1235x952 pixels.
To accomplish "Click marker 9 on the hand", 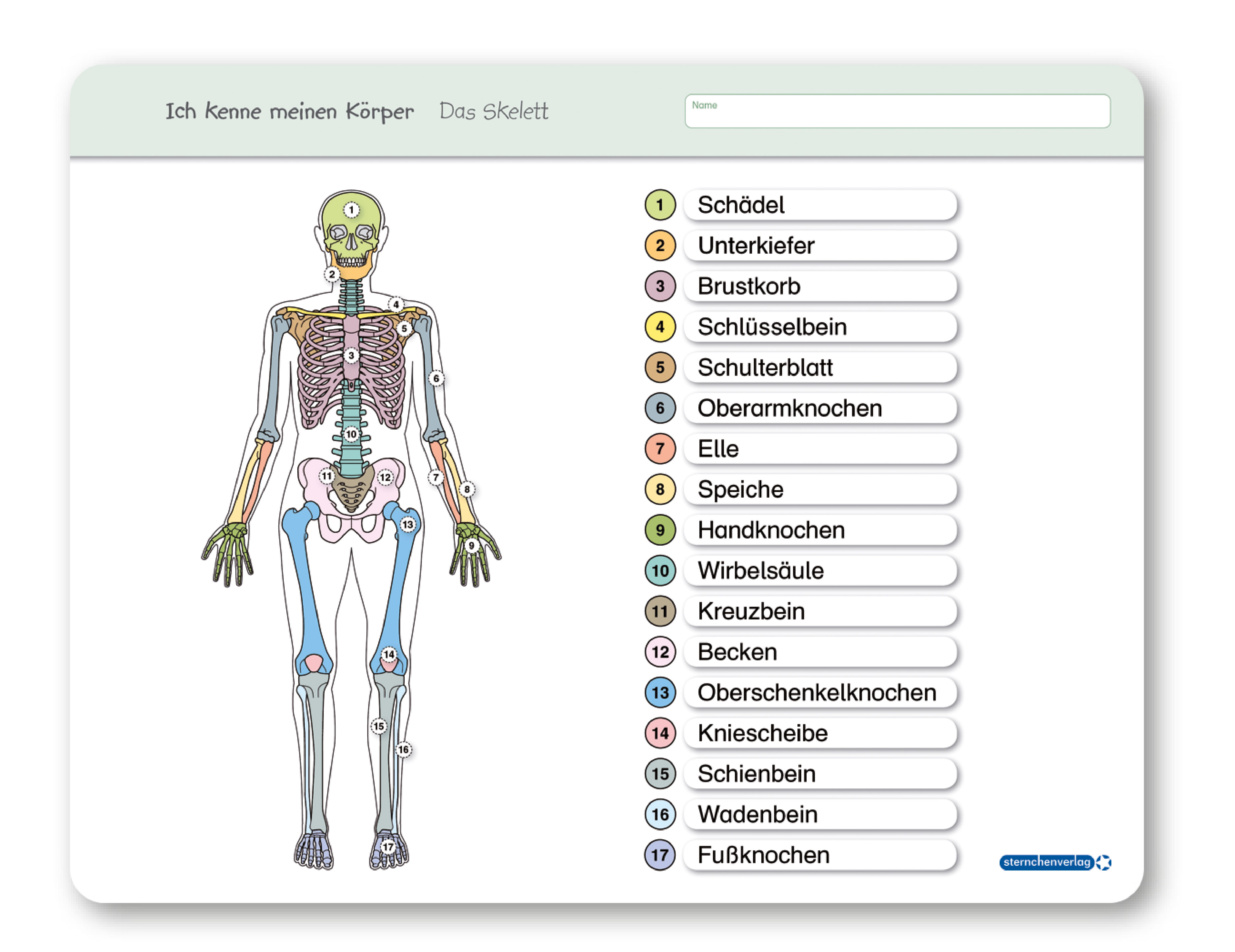I will [471, 546].
